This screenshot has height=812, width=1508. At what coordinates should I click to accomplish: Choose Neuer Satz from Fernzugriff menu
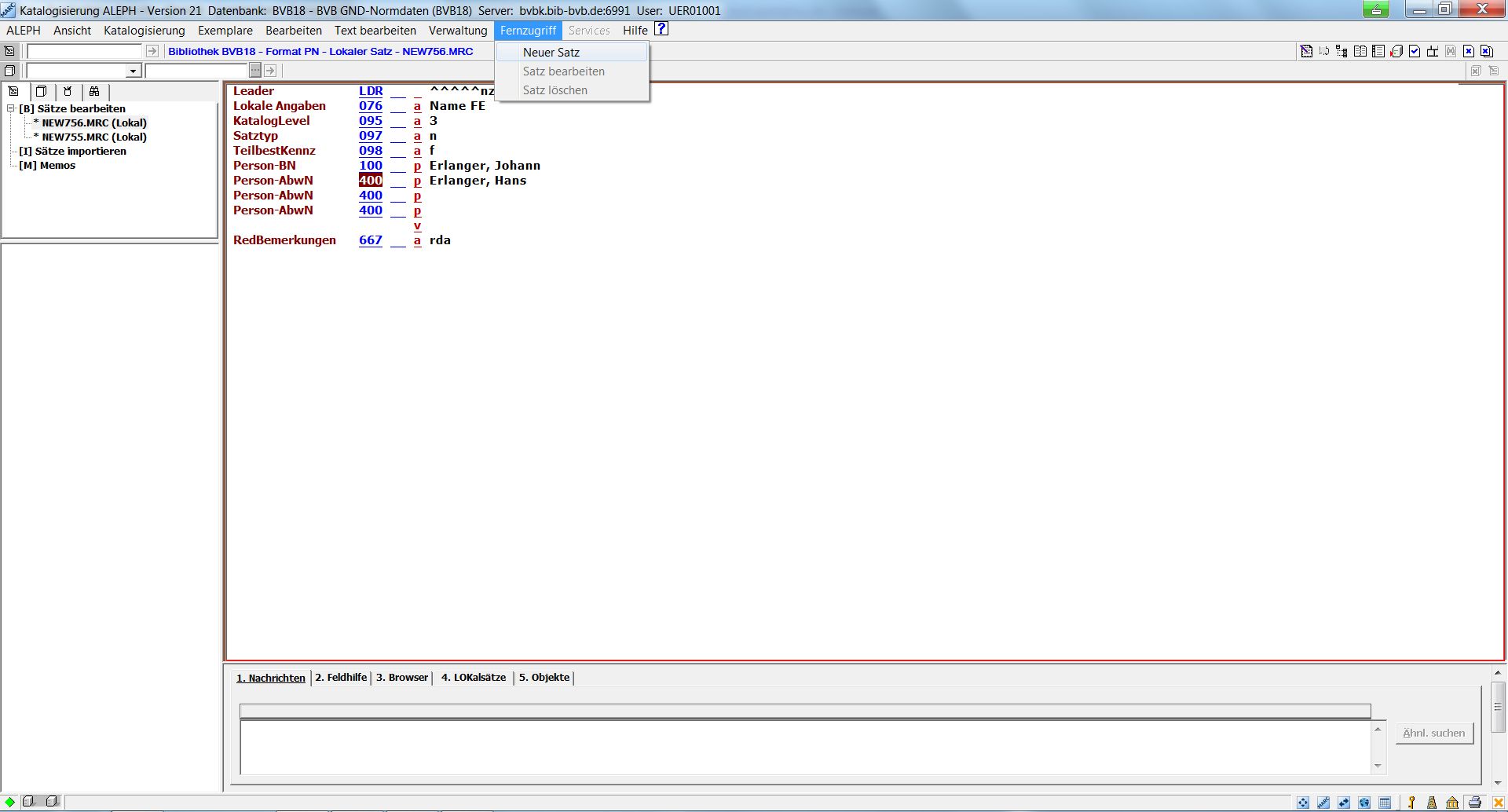click(x=551, y=52)
